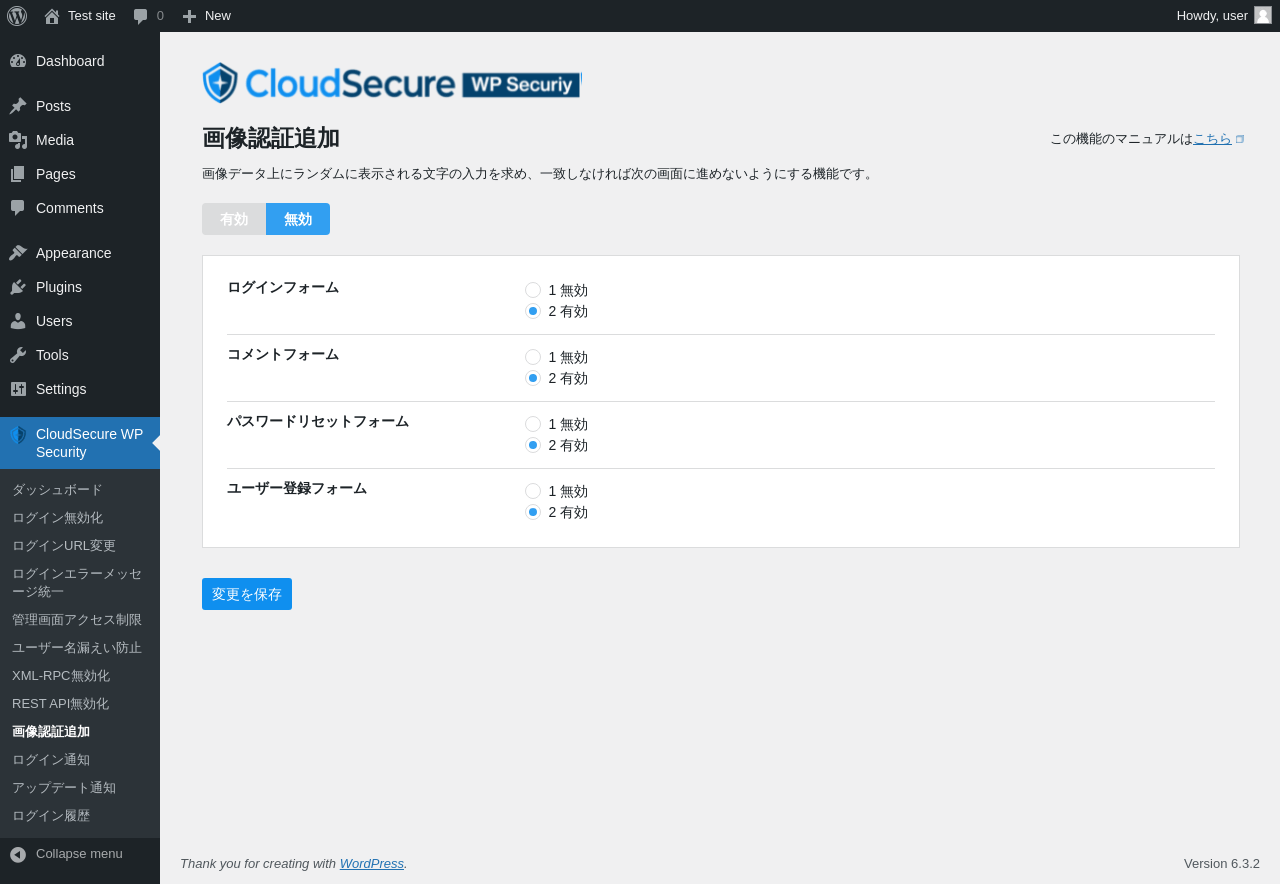This screenshot has width=1280, height=884.
Task: Click the Dashboard gauge icon
Action: point(18,61)
